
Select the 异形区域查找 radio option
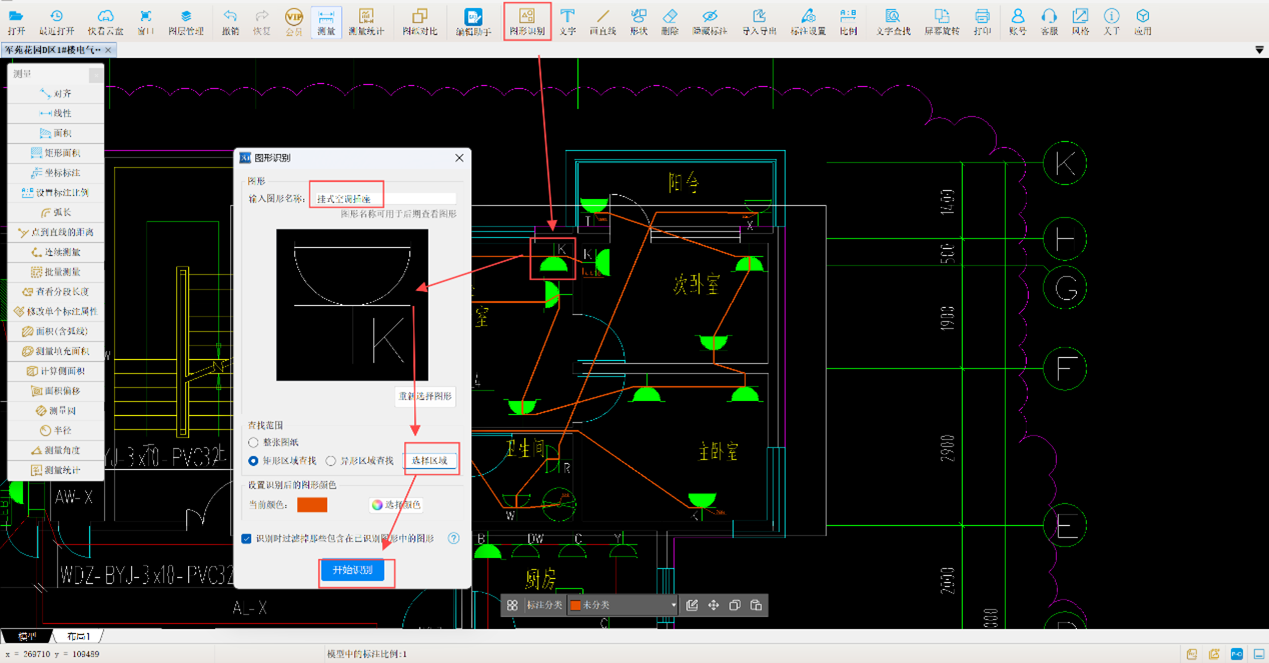click(331, 461)
